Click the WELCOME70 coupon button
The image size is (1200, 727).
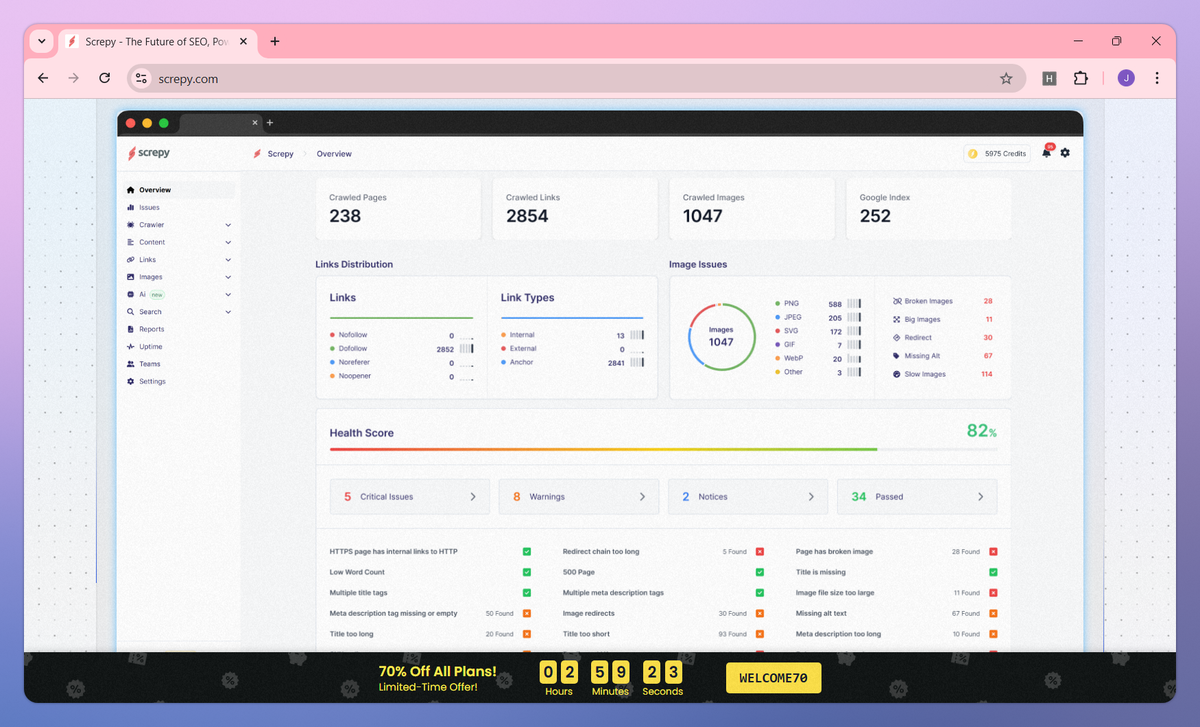[773, 678]
